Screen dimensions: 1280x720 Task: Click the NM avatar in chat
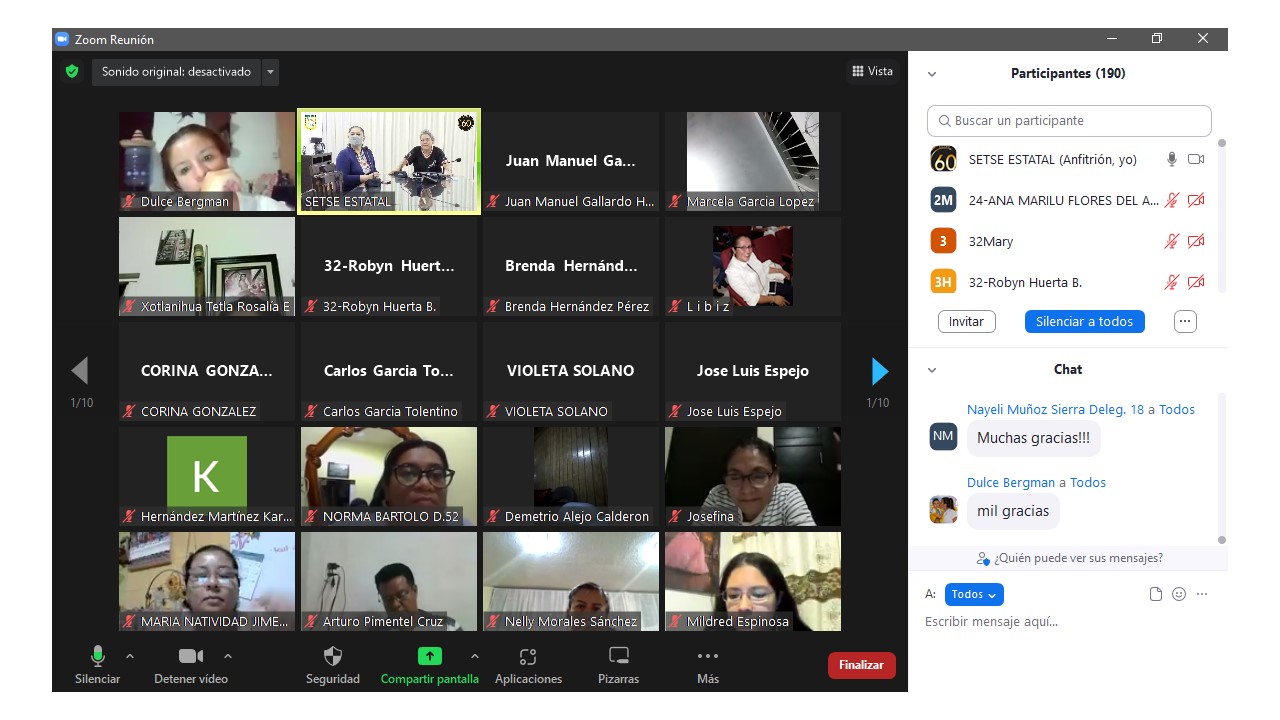pos(943,436)
